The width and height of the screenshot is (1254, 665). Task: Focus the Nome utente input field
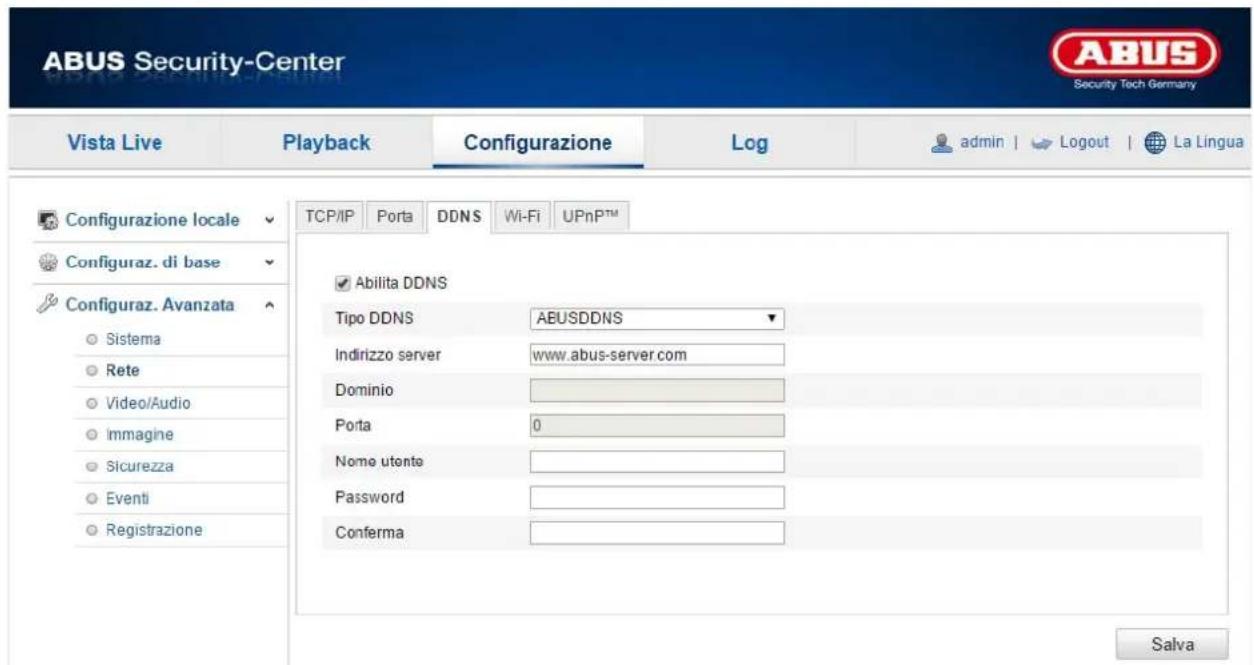pos(656,461)
